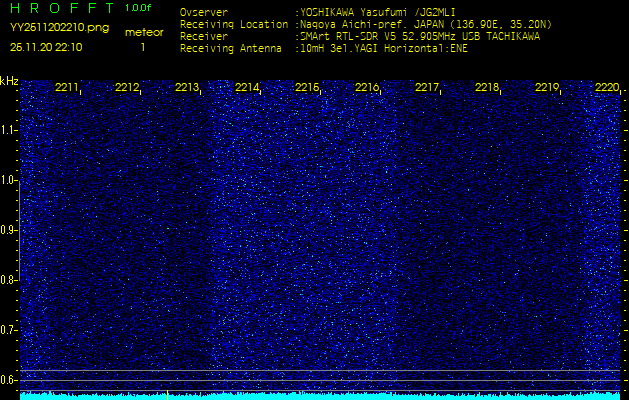Click the meteor count value 1

[143, 47]
